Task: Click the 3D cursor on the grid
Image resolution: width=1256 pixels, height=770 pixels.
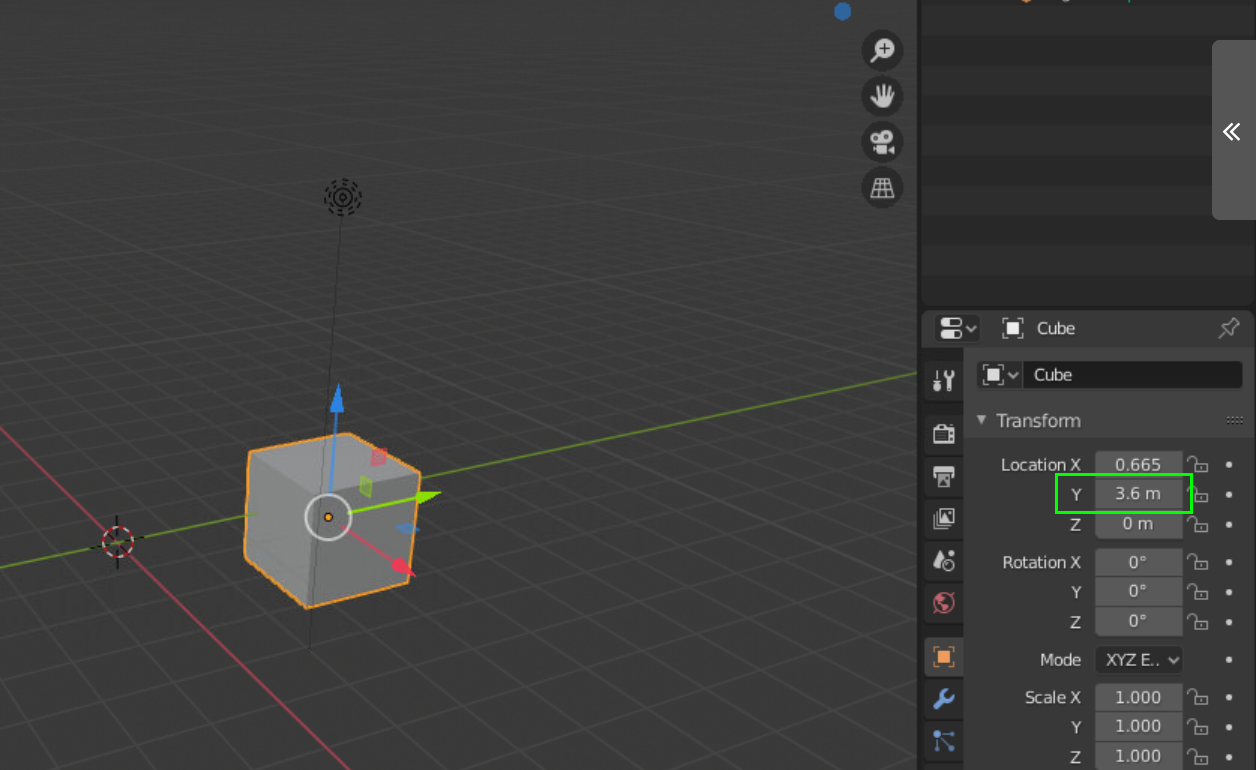Action: tap(118, 542)
